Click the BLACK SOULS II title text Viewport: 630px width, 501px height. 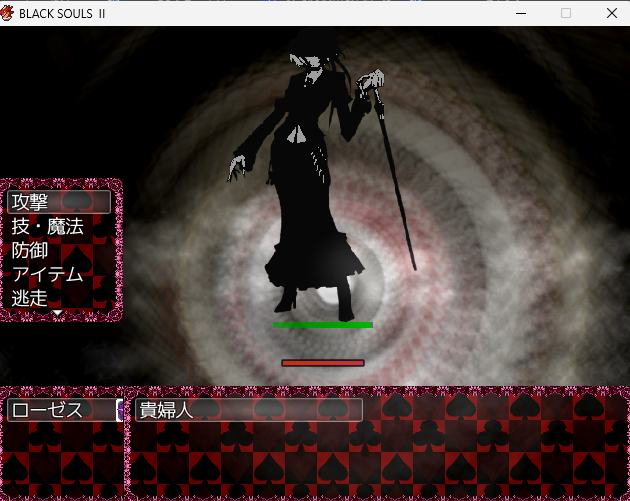(62, 14)
